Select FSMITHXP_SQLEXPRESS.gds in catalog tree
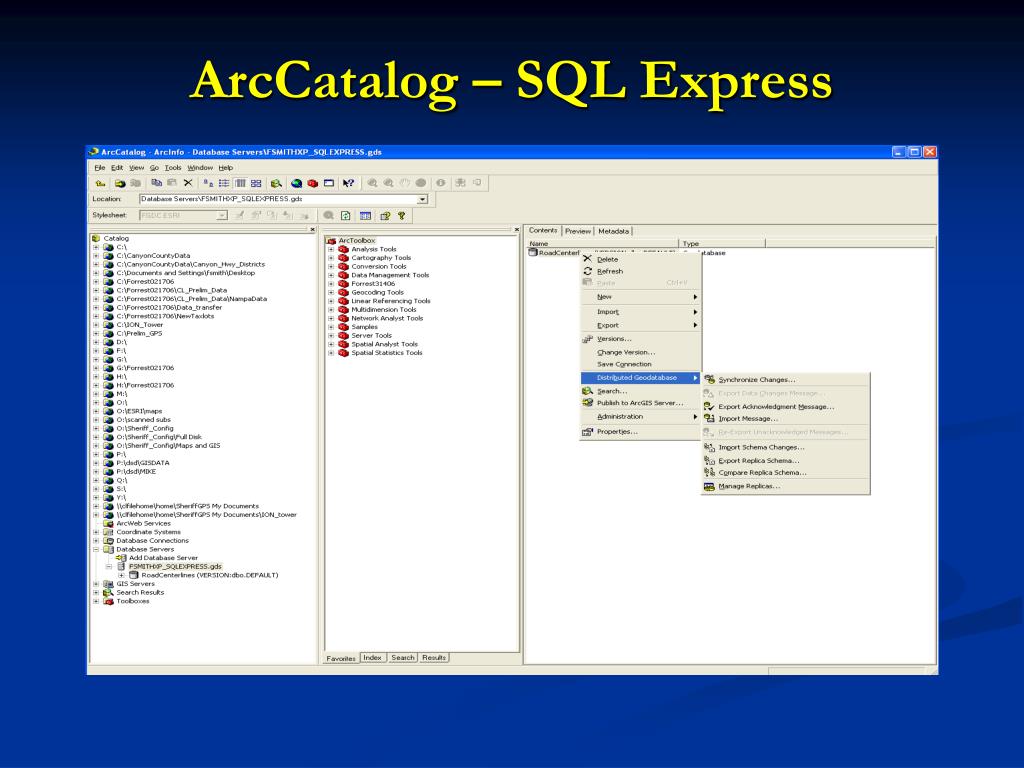 tap(175, 566)
